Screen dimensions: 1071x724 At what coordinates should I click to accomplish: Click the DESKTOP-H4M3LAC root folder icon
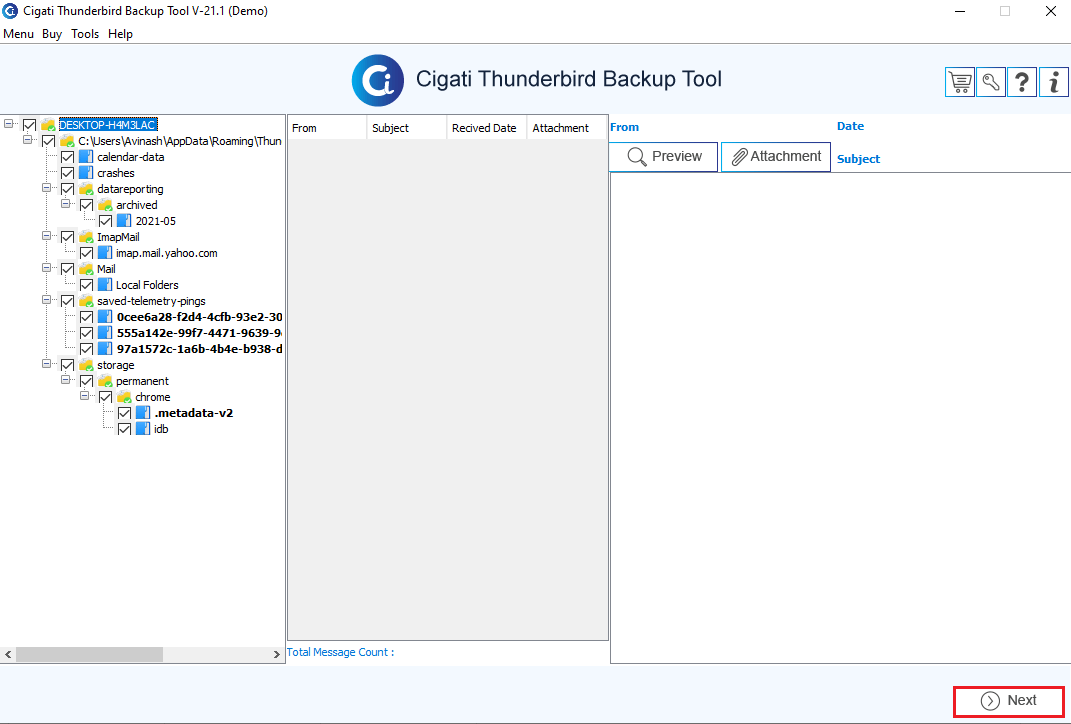[x=48, y=125]
